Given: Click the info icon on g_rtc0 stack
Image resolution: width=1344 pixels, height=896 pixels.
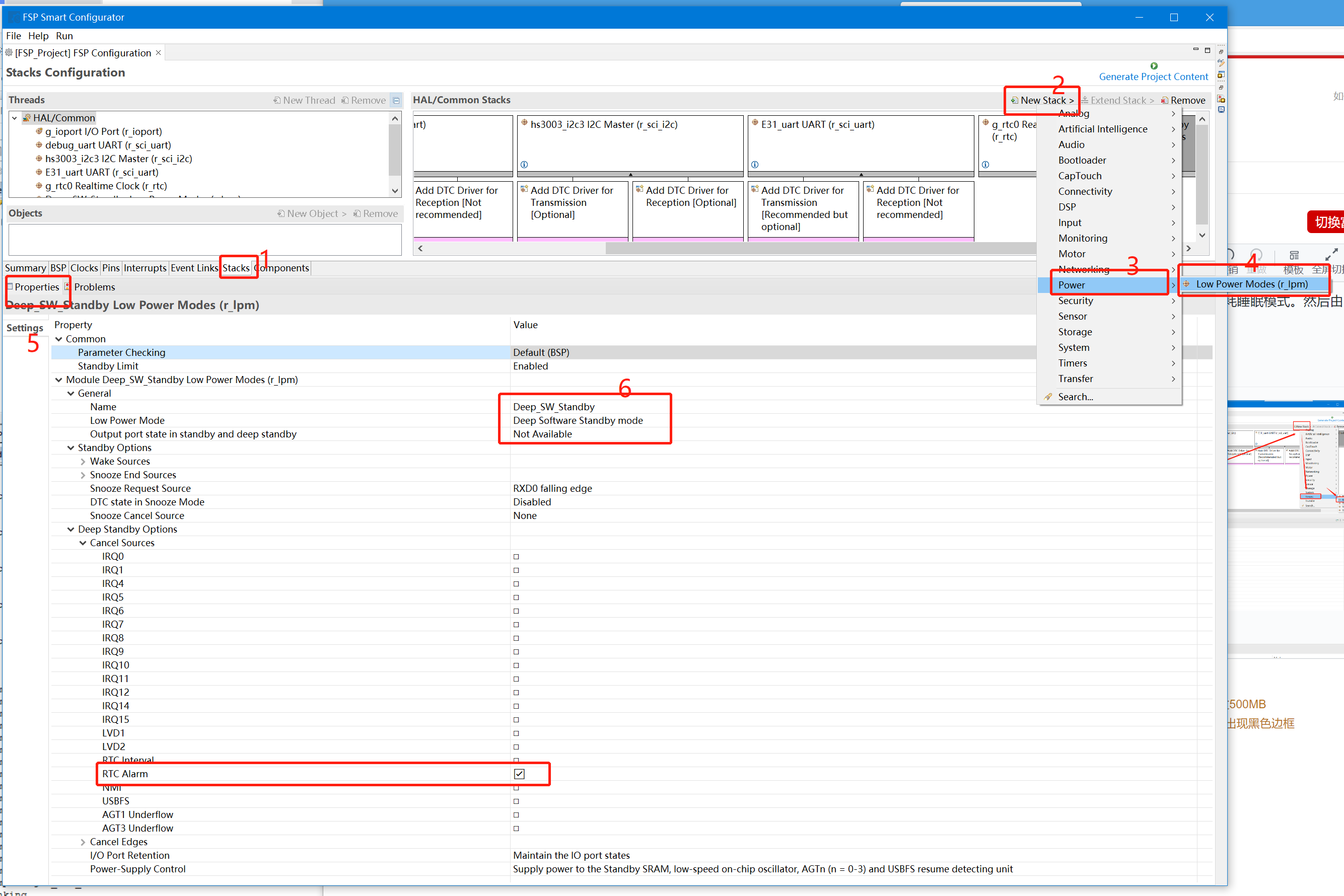Looking at the screenshot, I should [x=985, y=165].
